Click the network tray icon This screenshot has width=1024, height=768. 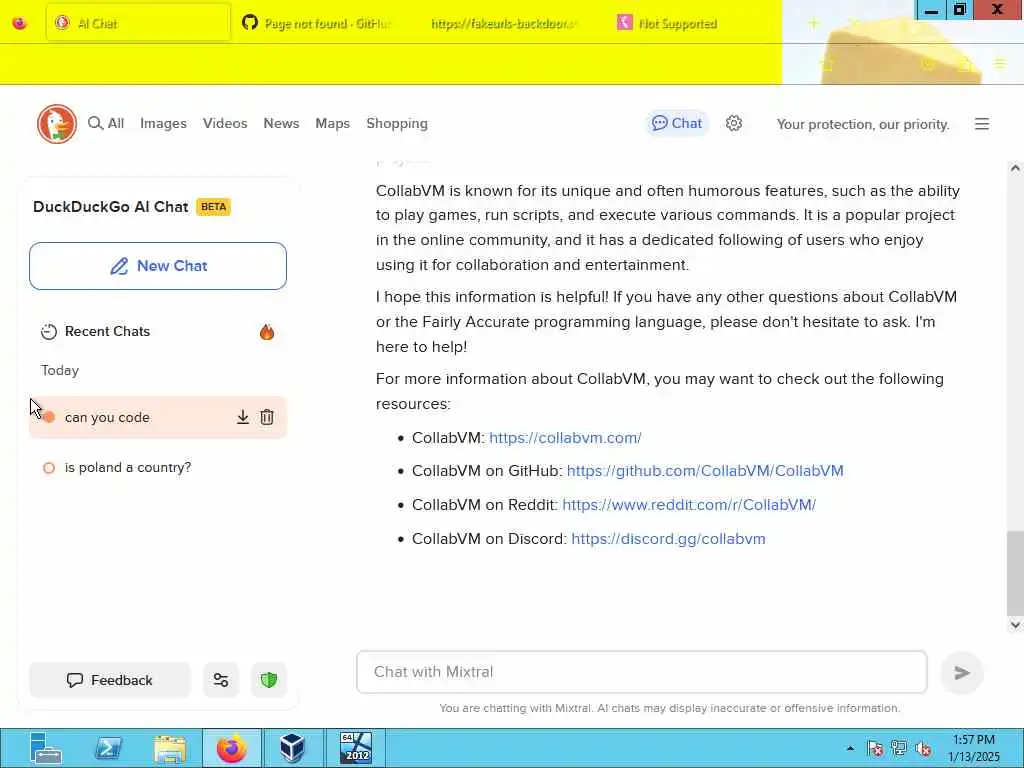click(899, 748)
